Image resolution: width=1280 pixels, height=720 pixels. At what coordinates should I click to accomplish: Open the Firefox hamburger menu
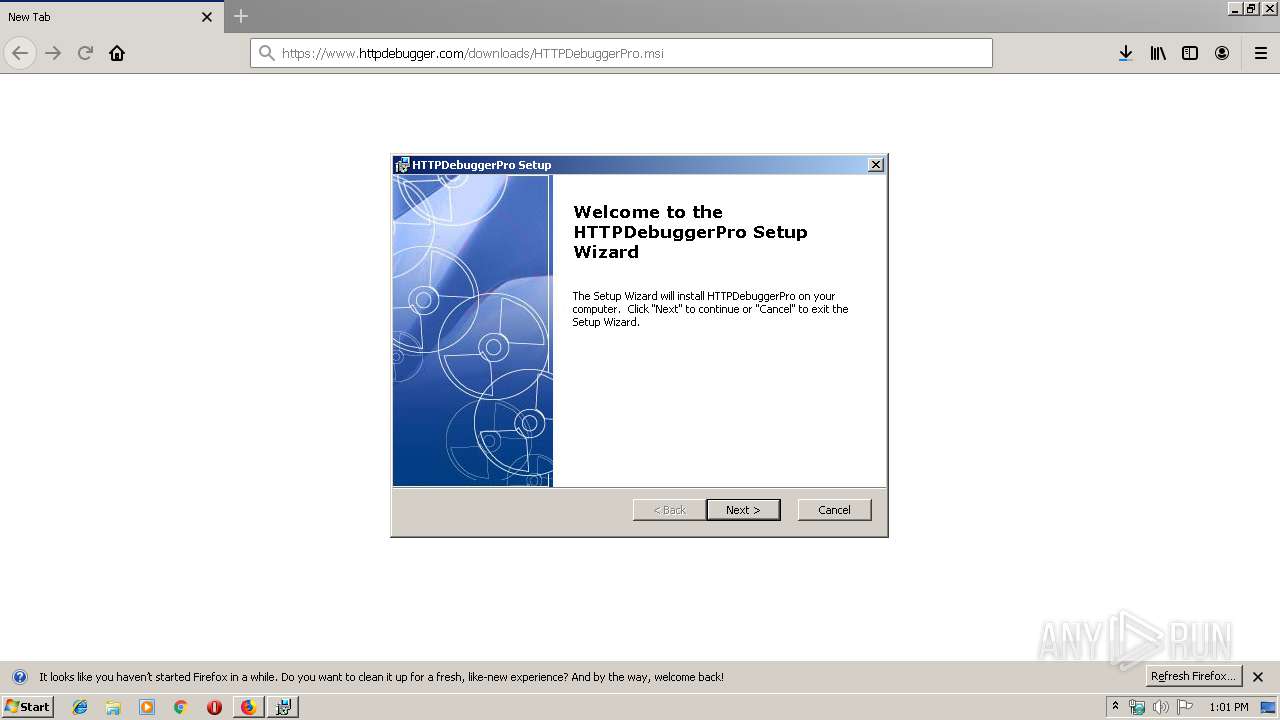[1261, 53]
